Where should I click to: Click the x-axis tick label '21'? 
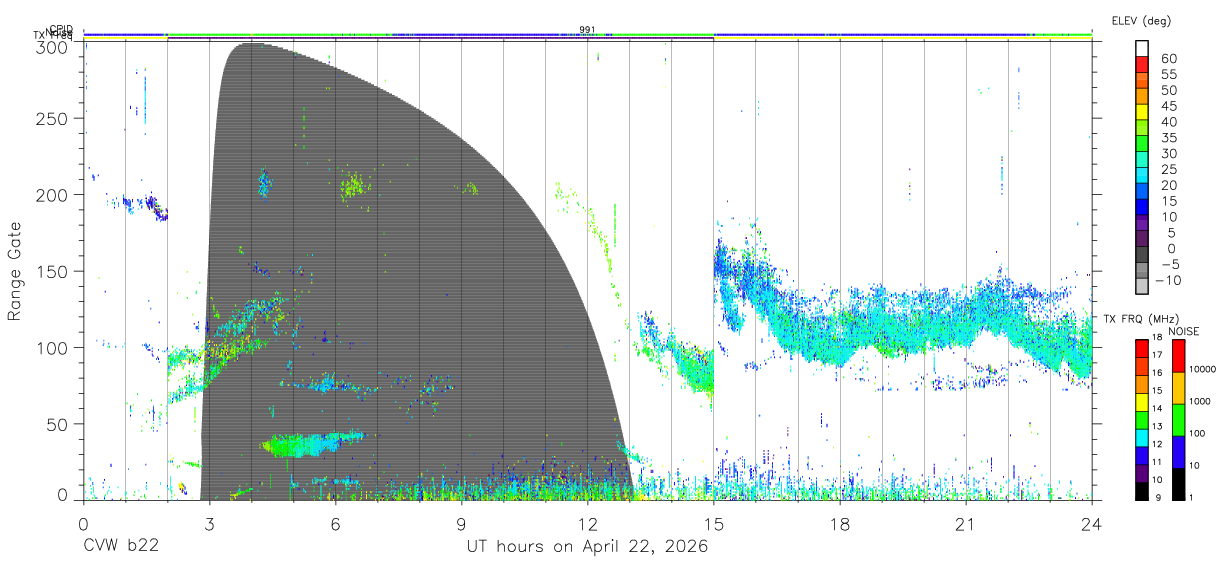click(x=965, y=524)
